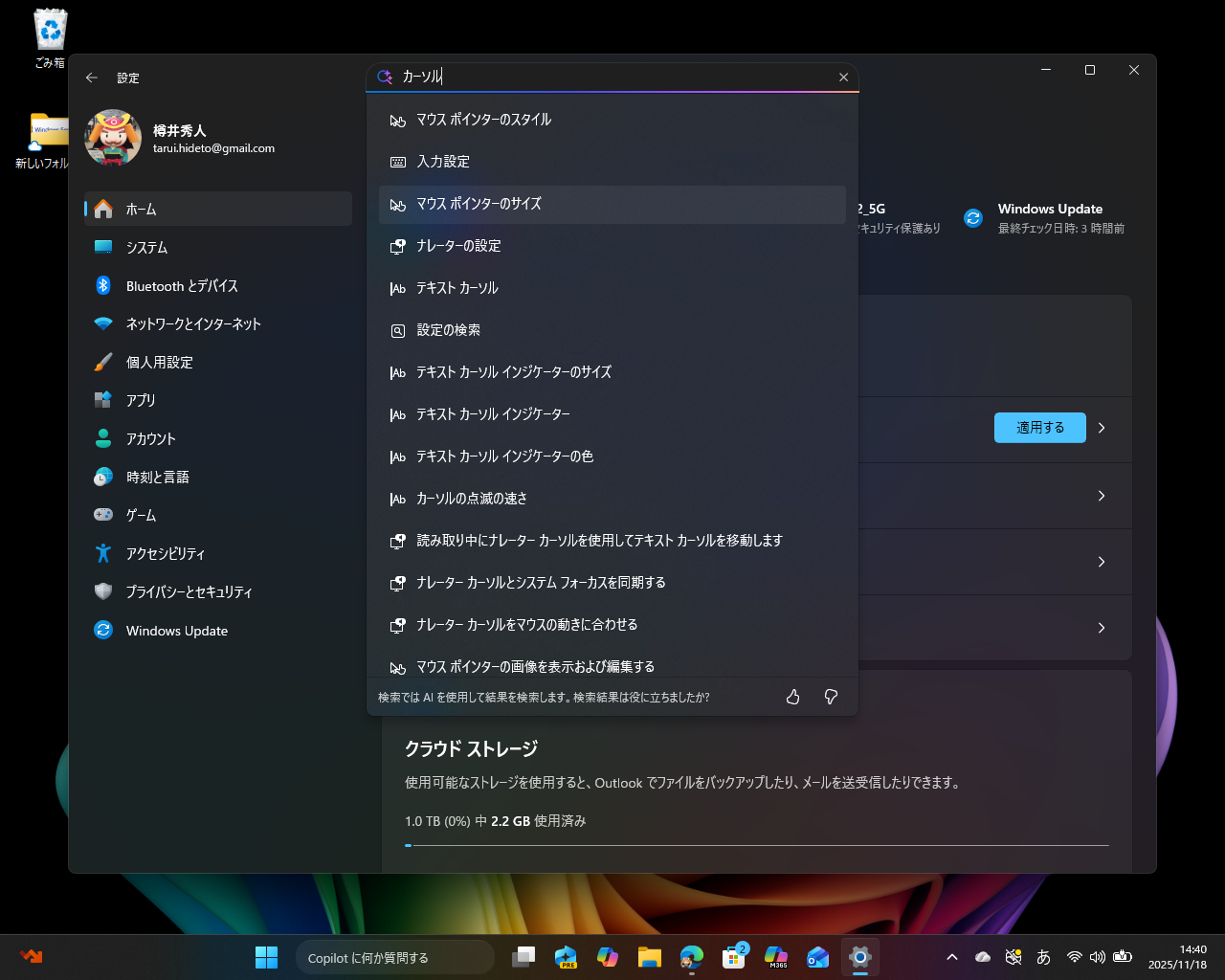Click the thumbs-down search feedback icon

click(x=830, y=697)
